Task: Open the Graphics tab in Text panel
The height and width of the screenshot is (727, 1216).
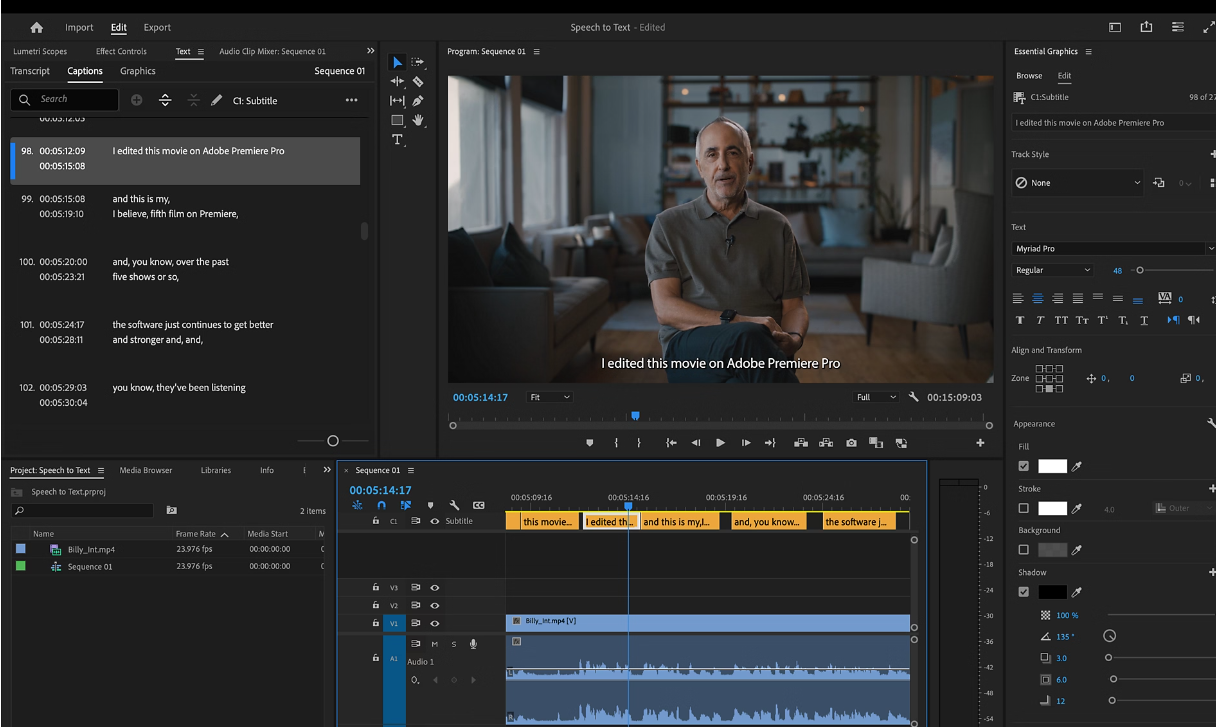Action: pyautogui.click(x=138, y=71)
